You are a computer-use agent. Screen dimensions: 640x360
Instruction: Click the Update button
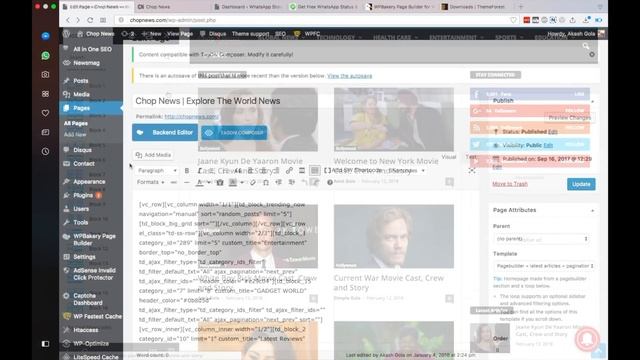pos(581,184)
